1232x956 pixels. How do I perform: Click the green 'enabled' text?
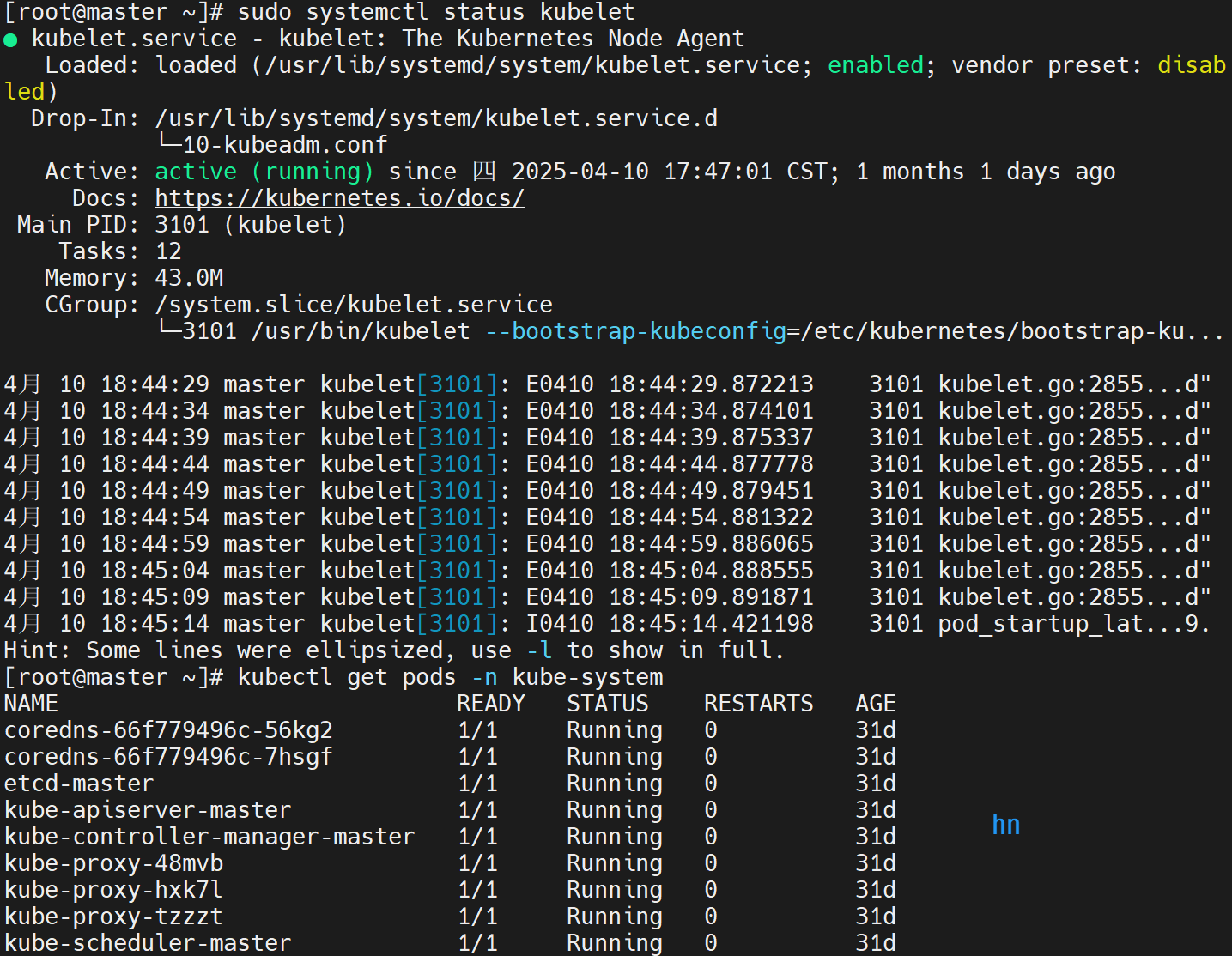pos(876,65)
